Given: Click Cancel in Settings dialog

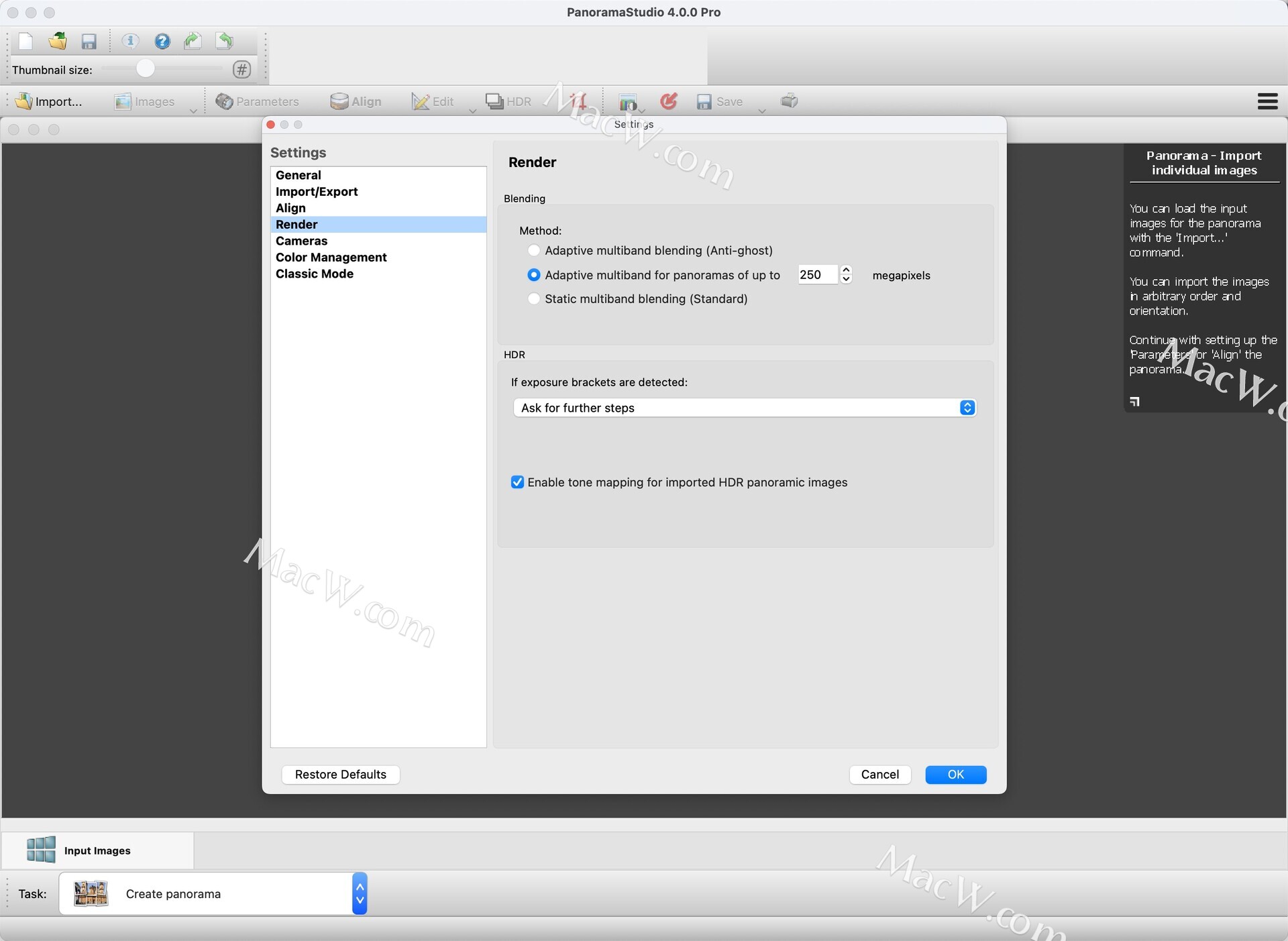Looking at the screenshot, I should pos(880,775).
